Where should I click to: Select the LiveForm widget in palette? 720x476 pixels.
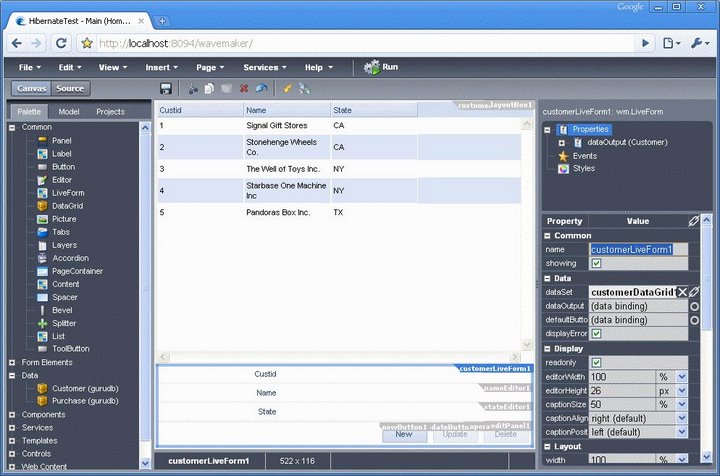click(68, 193)
